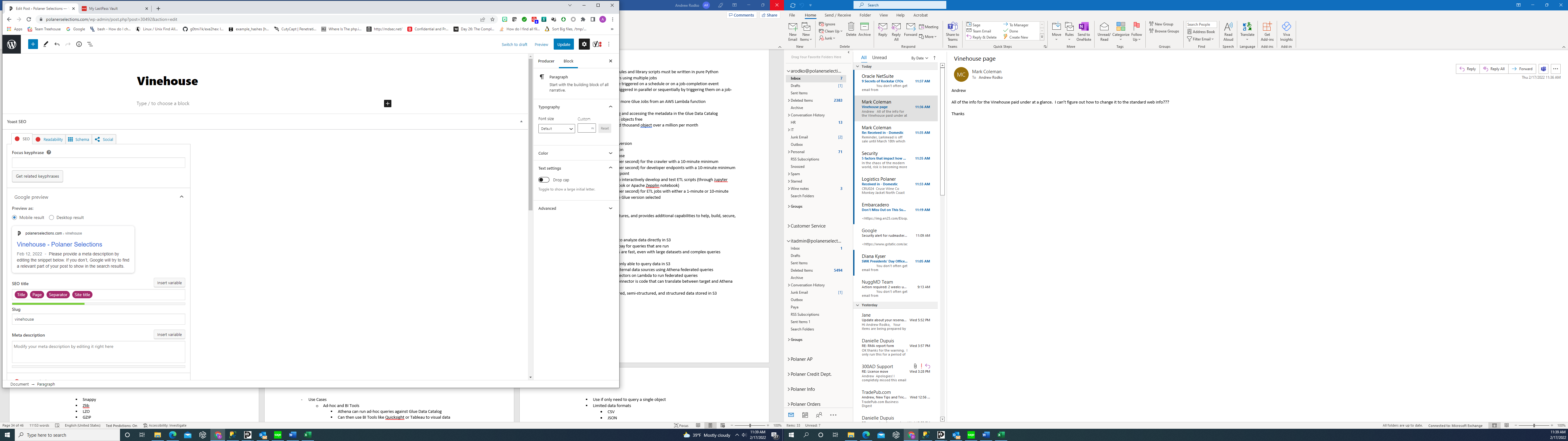Screen dimensions: 1568x441
Task: Click Forward in Outlook ribbon Respond group
Action: tap(910, 29)
